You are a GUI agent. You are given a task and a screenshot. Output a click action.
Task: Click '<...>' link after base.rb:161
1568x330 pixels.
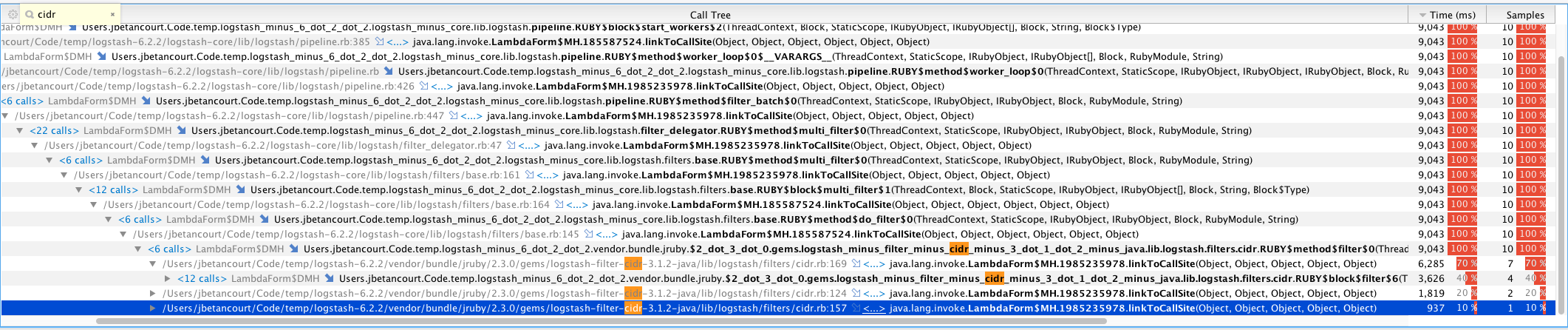tap(547, 175)
